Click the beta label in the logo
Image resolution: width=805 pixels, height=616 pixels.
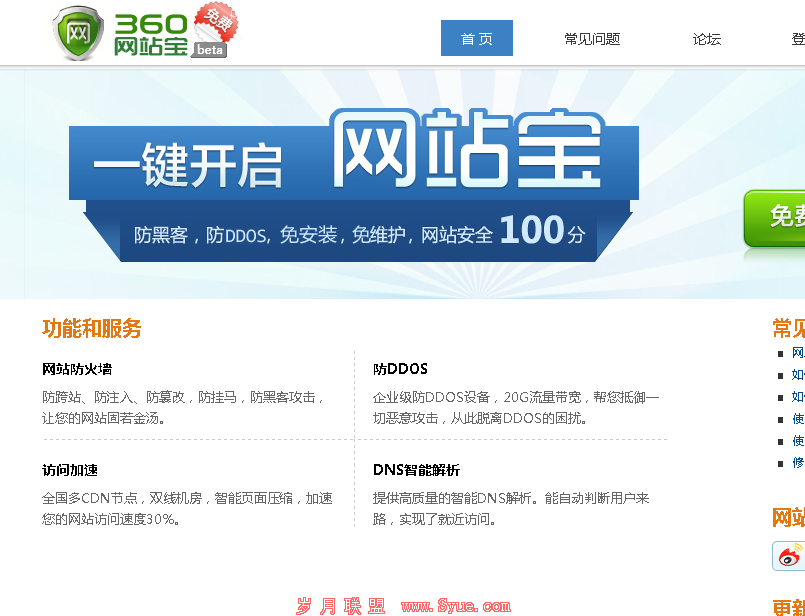click(209, 50)
